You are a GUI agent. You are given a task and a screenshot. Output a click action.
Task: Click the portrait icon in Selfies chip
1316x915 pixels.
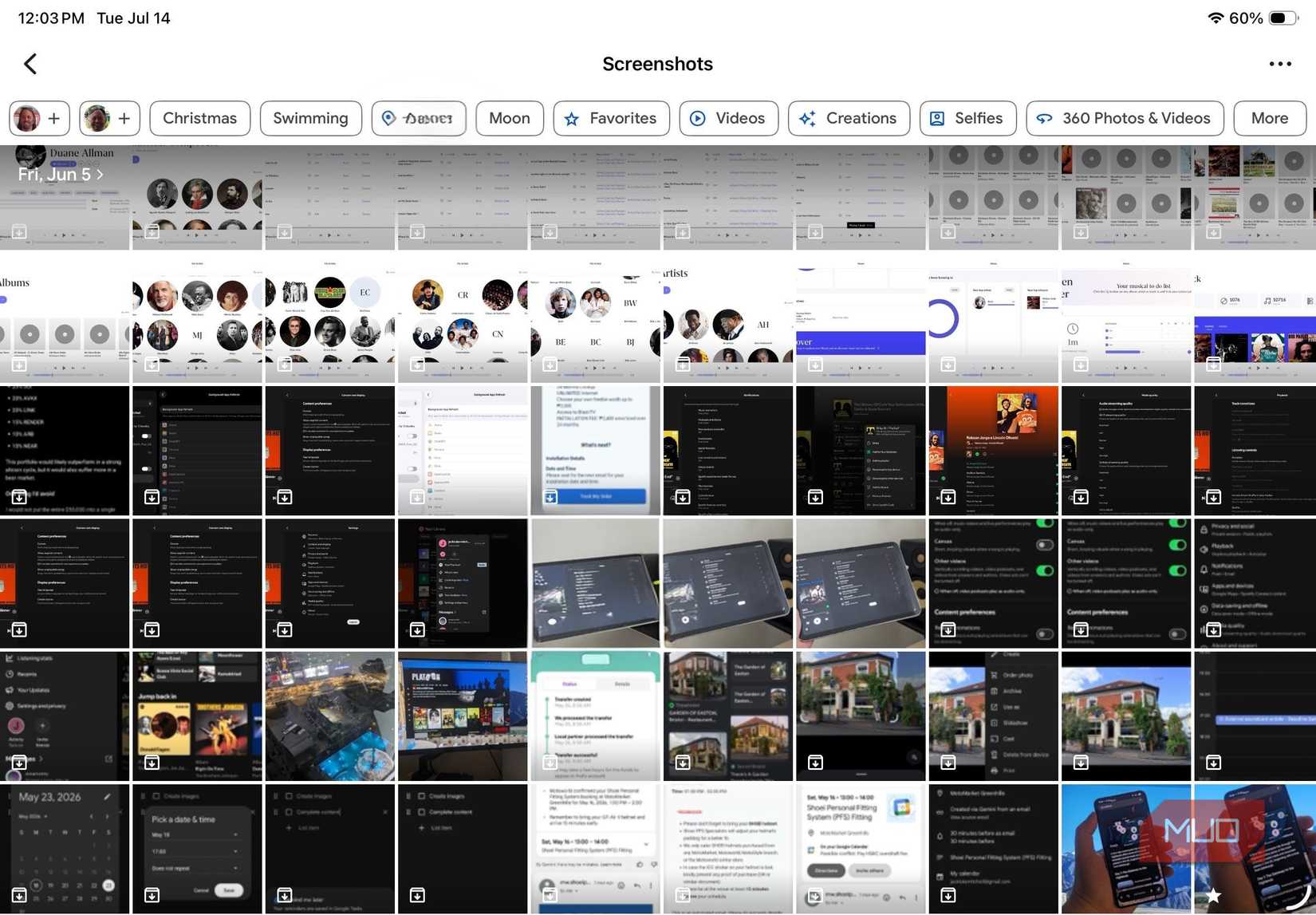(x=937, y=118)
